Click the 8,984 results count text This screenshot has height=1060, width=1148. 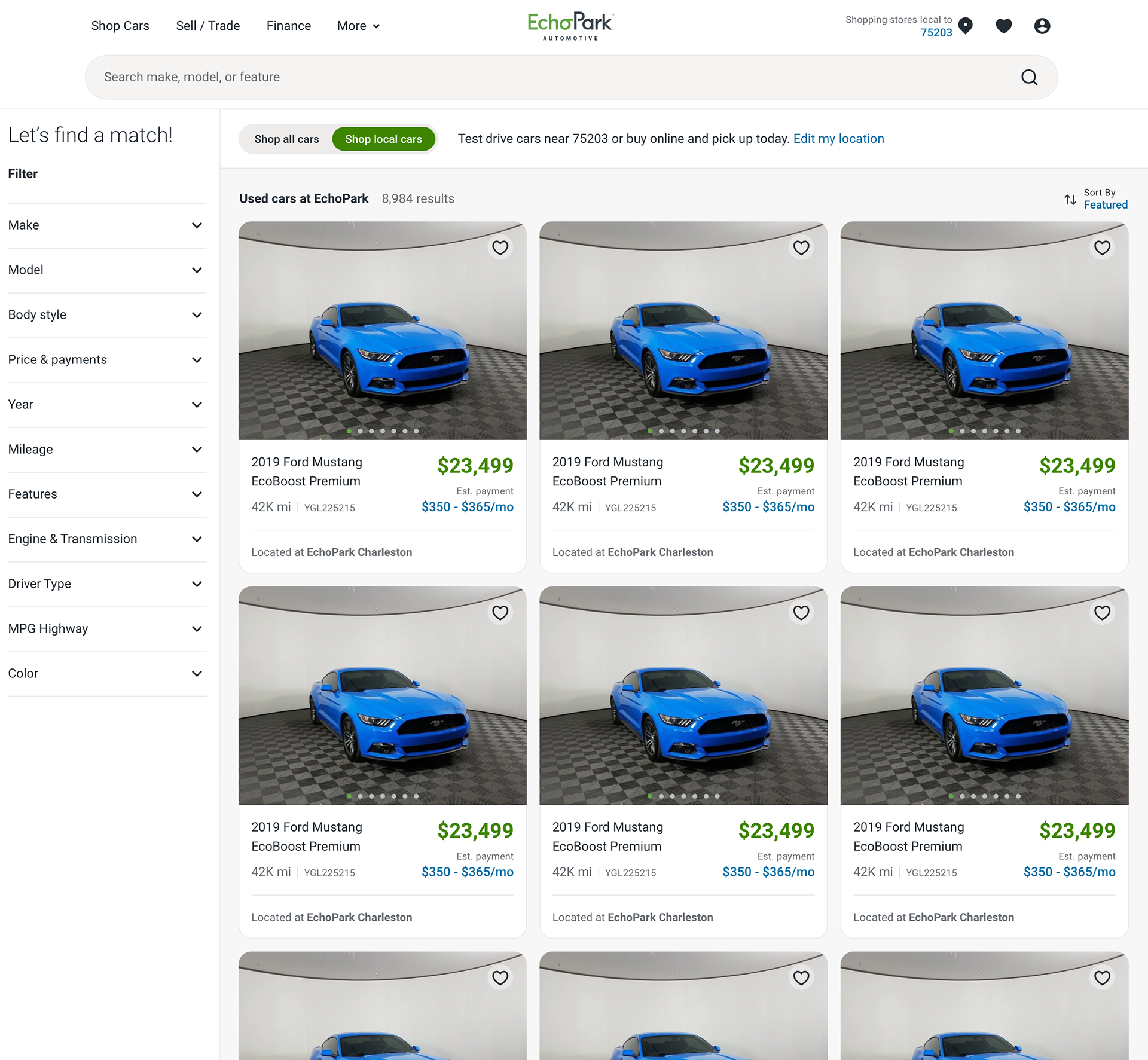click(418, 199)
